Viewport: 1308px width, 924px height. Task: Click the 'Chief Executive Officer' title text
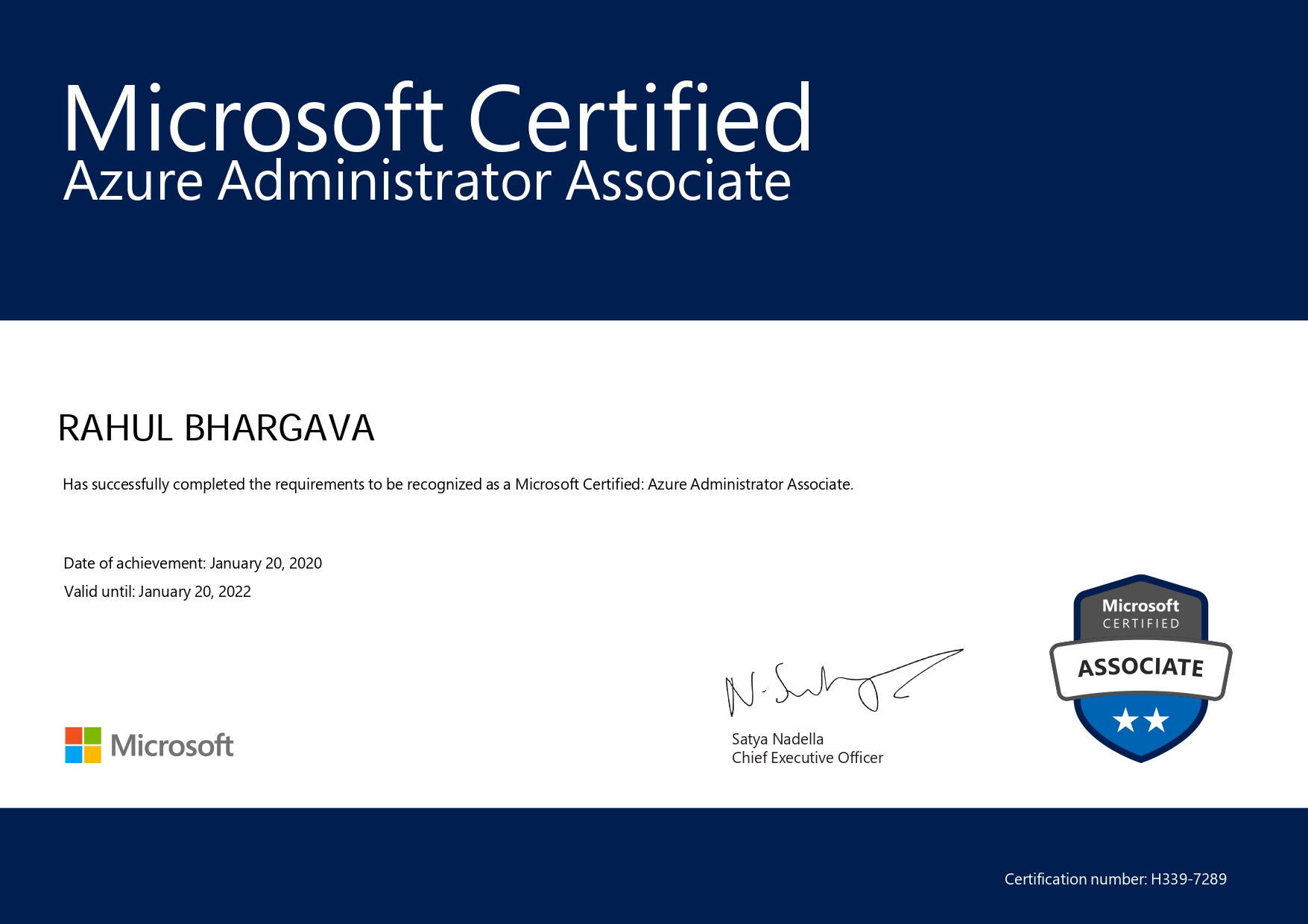pos(807,758)
